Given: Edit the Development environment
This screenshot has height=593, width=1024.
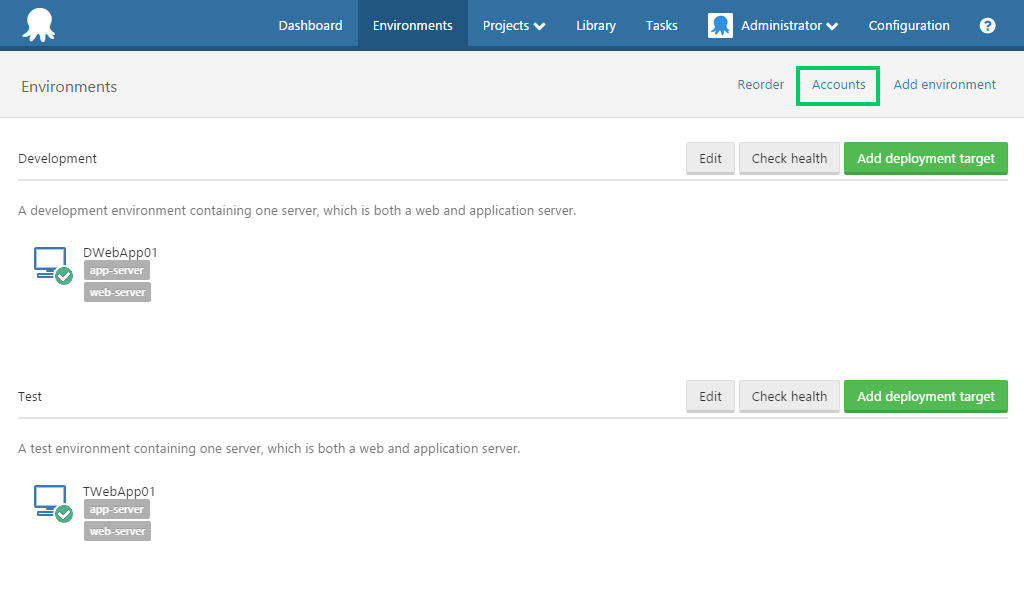Looking at the screenshot, I should [x=710, y=157].
